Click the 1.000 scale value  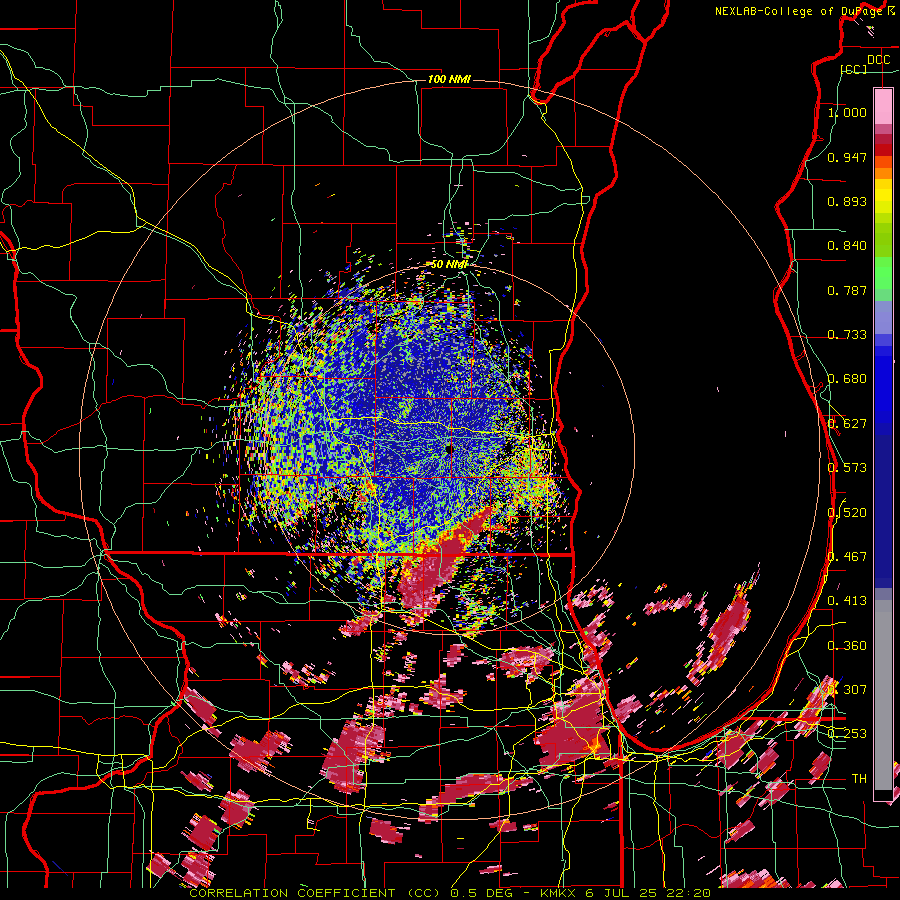(x=847, y=112)
